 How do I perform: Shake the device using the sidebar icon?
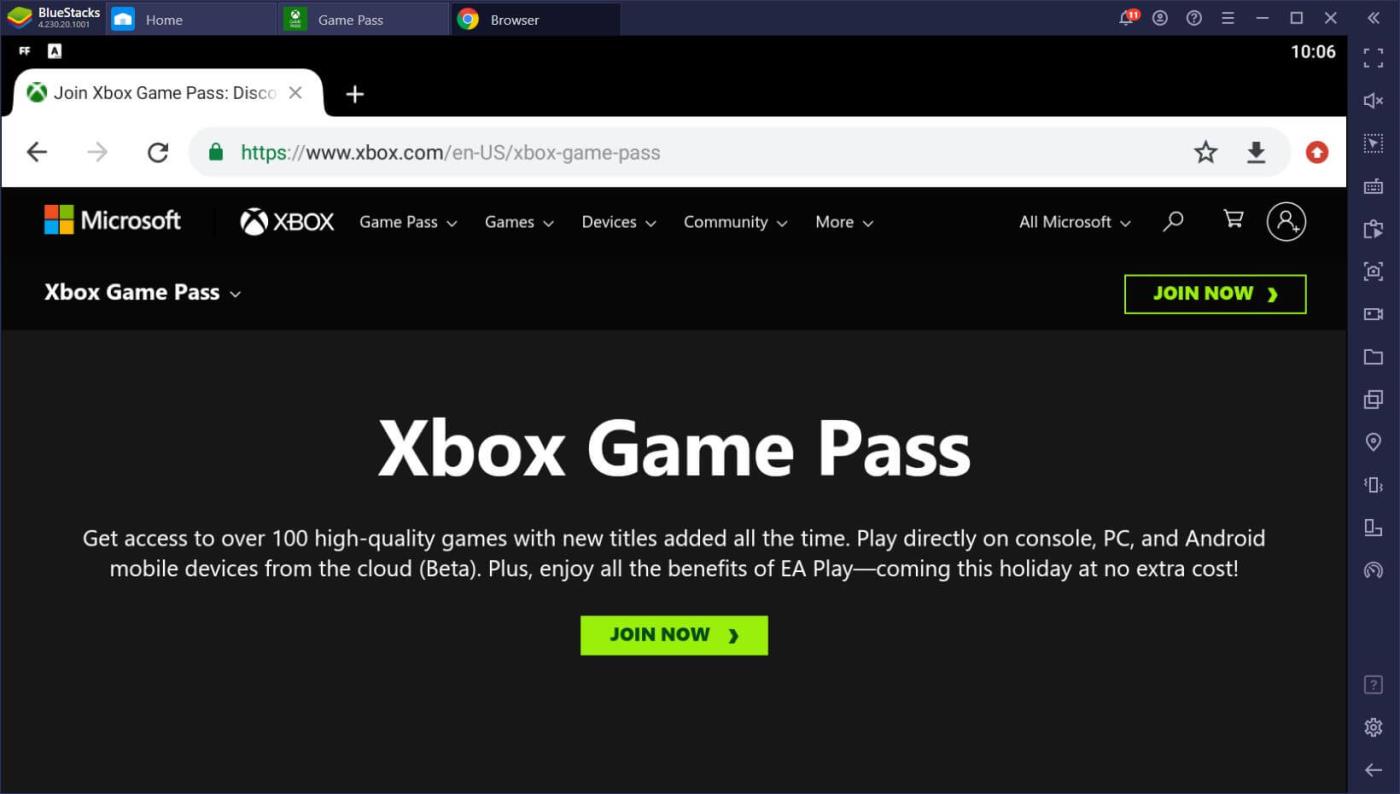click(x=1373, y=485)
